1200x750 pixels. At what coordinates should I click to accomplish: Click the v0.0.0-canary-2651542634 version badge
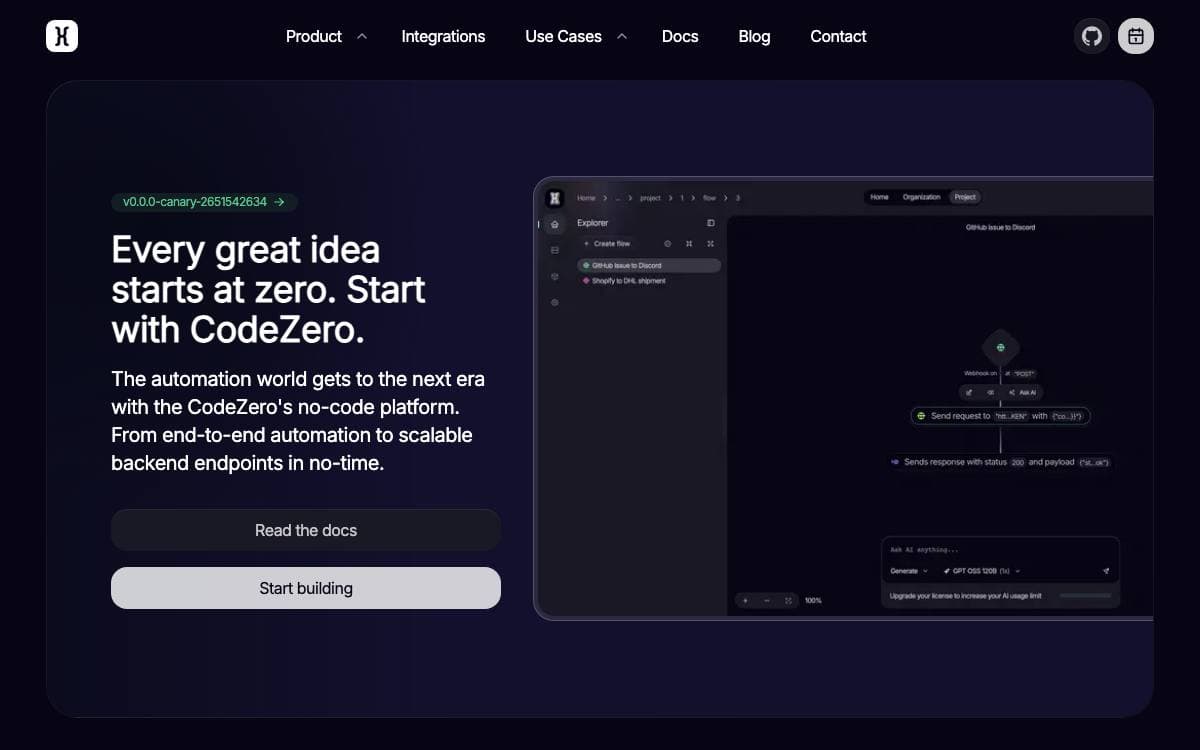pos(204,202)
